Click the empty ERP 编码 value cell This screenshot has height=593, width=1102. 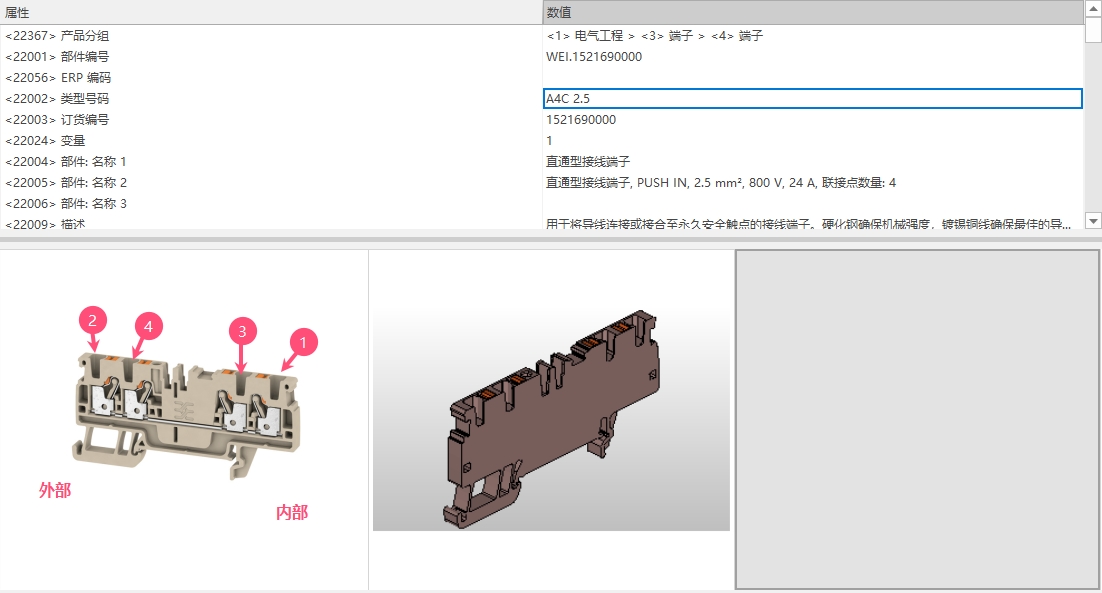click(x=811, y=77)
